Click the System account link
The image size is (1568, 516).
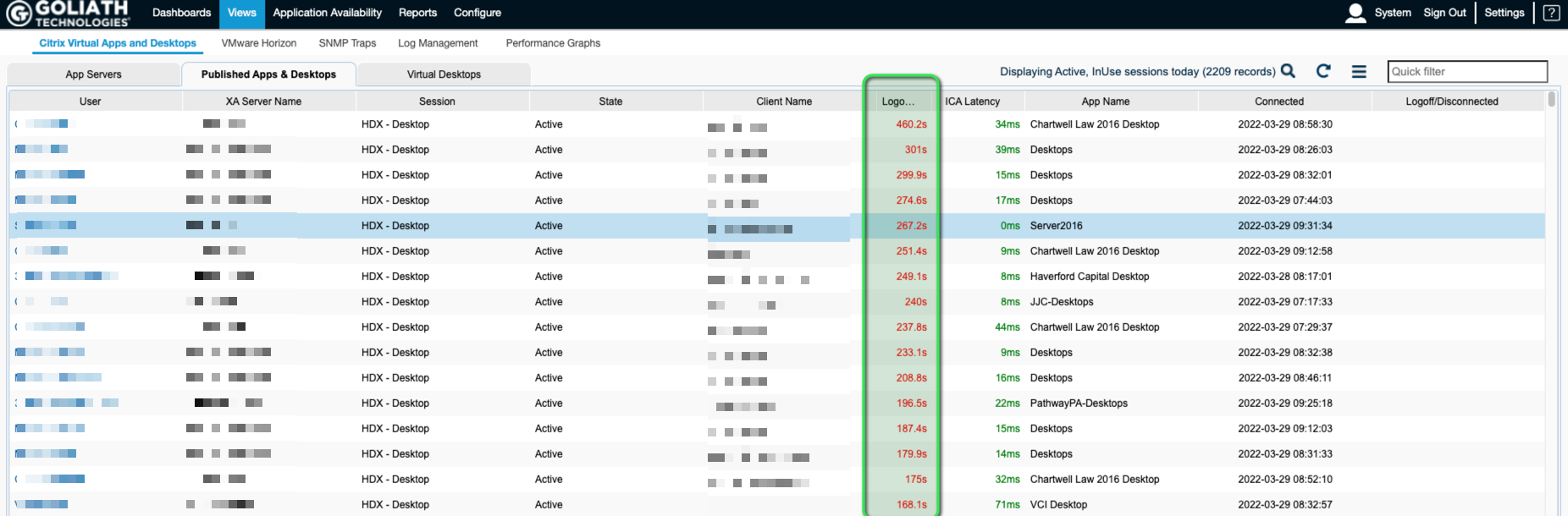(x=1393, y=13)
